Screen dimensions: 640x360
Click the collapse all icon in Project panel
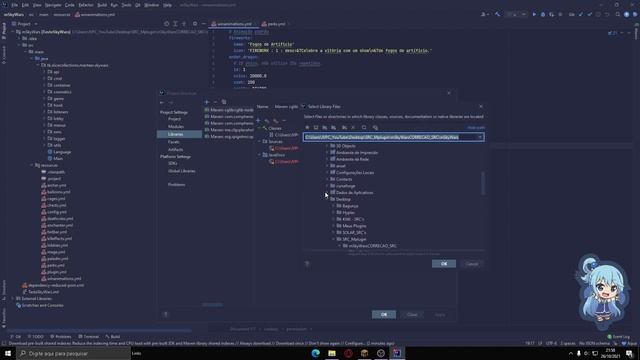tap(184, 24)
